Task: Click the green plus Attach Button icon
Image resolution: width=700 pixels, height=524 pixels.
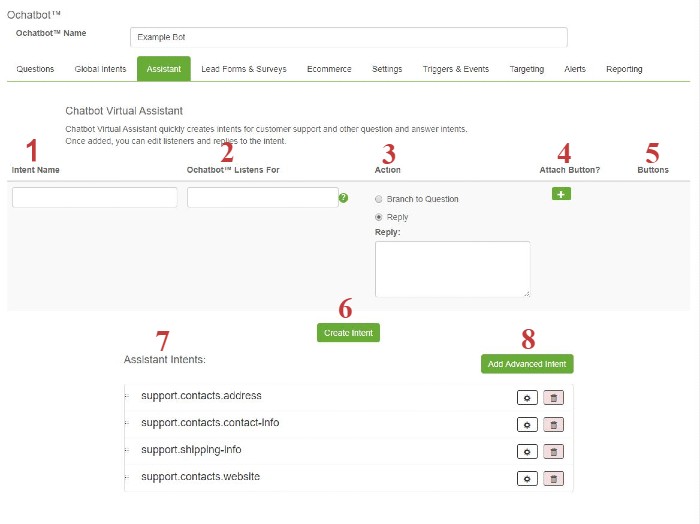Action: pos(561,194)
